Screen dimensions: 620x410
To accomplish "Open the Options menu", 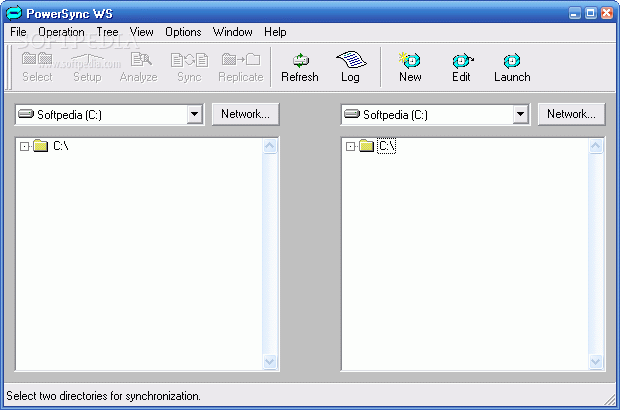I will pos(183,32).
